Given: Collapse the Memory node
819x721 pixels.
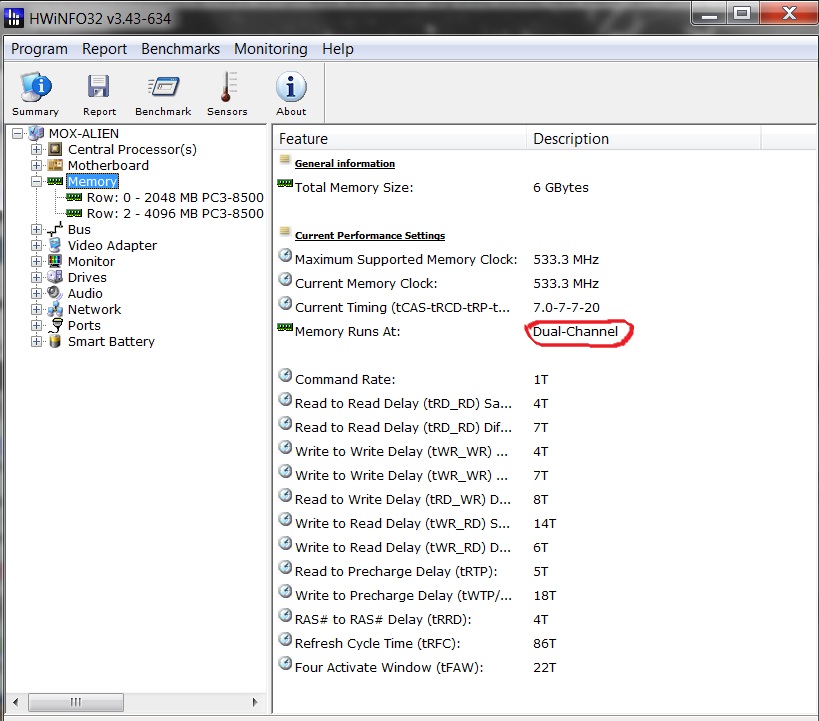Looking at the screenshot, I should [36, 181].
